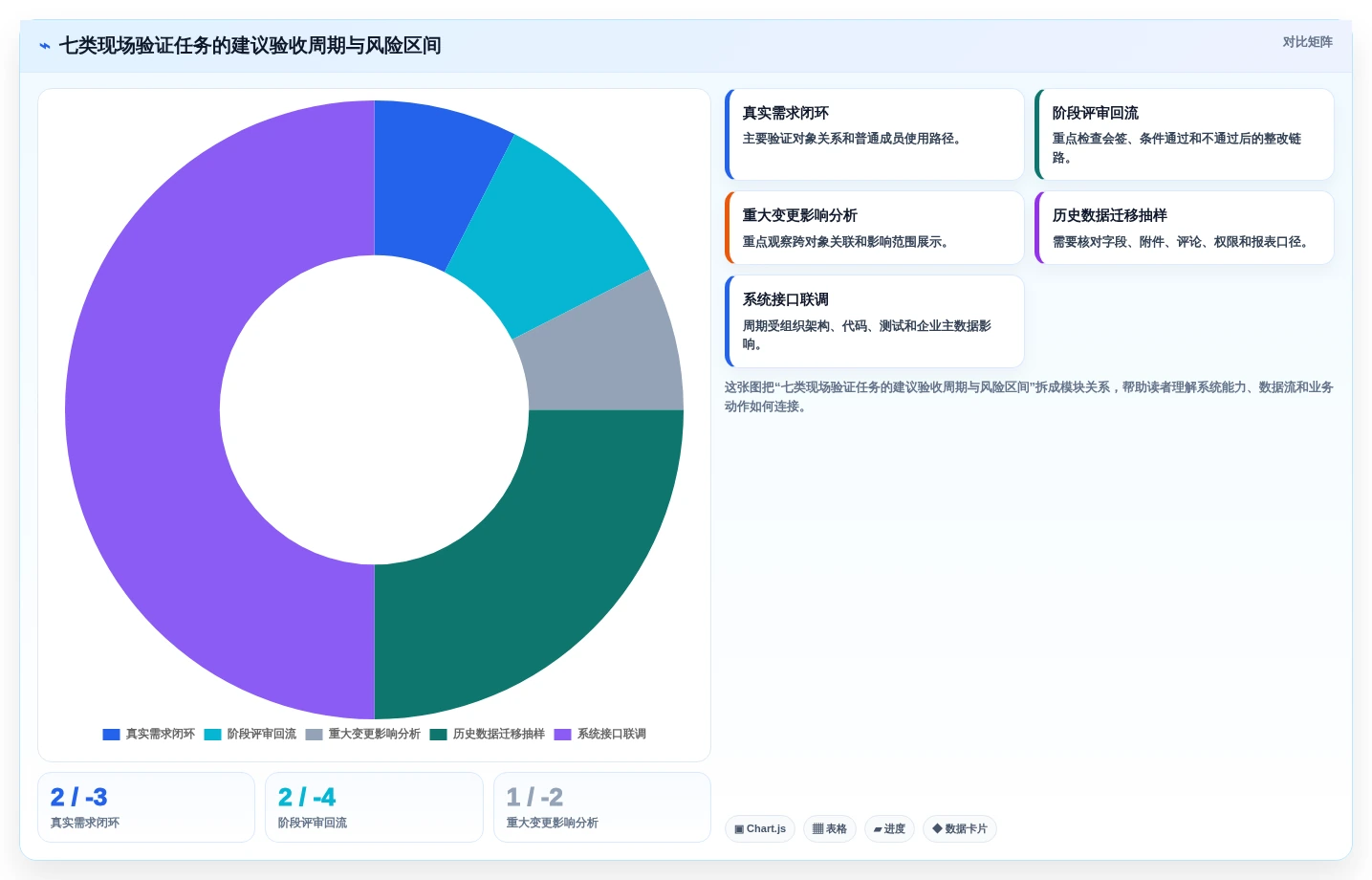This screenshot has height=880, width=1372.
Task: Open the 系统接口联调 info card
Action: 875,321
